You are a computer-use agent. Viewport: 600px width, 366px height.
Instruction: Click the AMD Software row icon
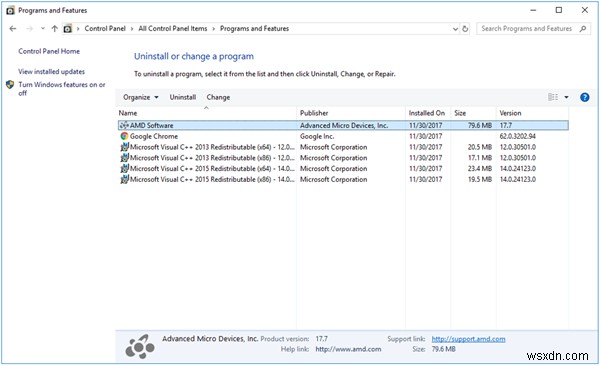[x=124, y=125]
